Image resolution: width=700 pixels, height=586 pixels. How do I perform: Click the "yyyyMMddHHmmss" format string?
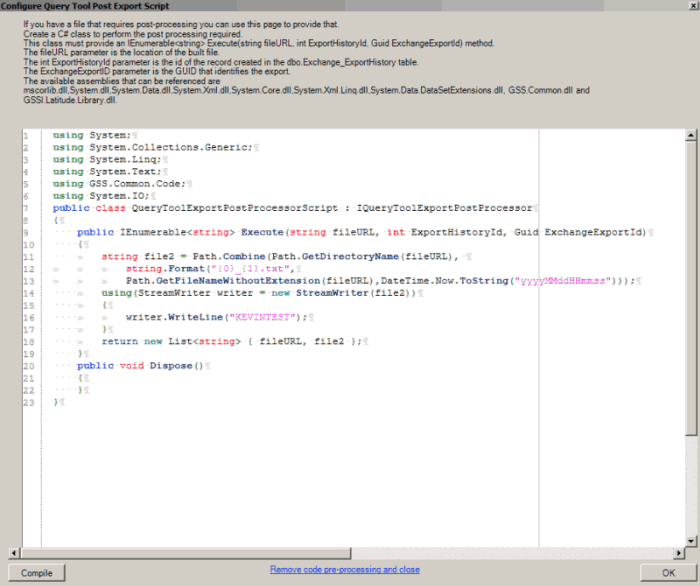pyautogui.click(x=567, y=280)
